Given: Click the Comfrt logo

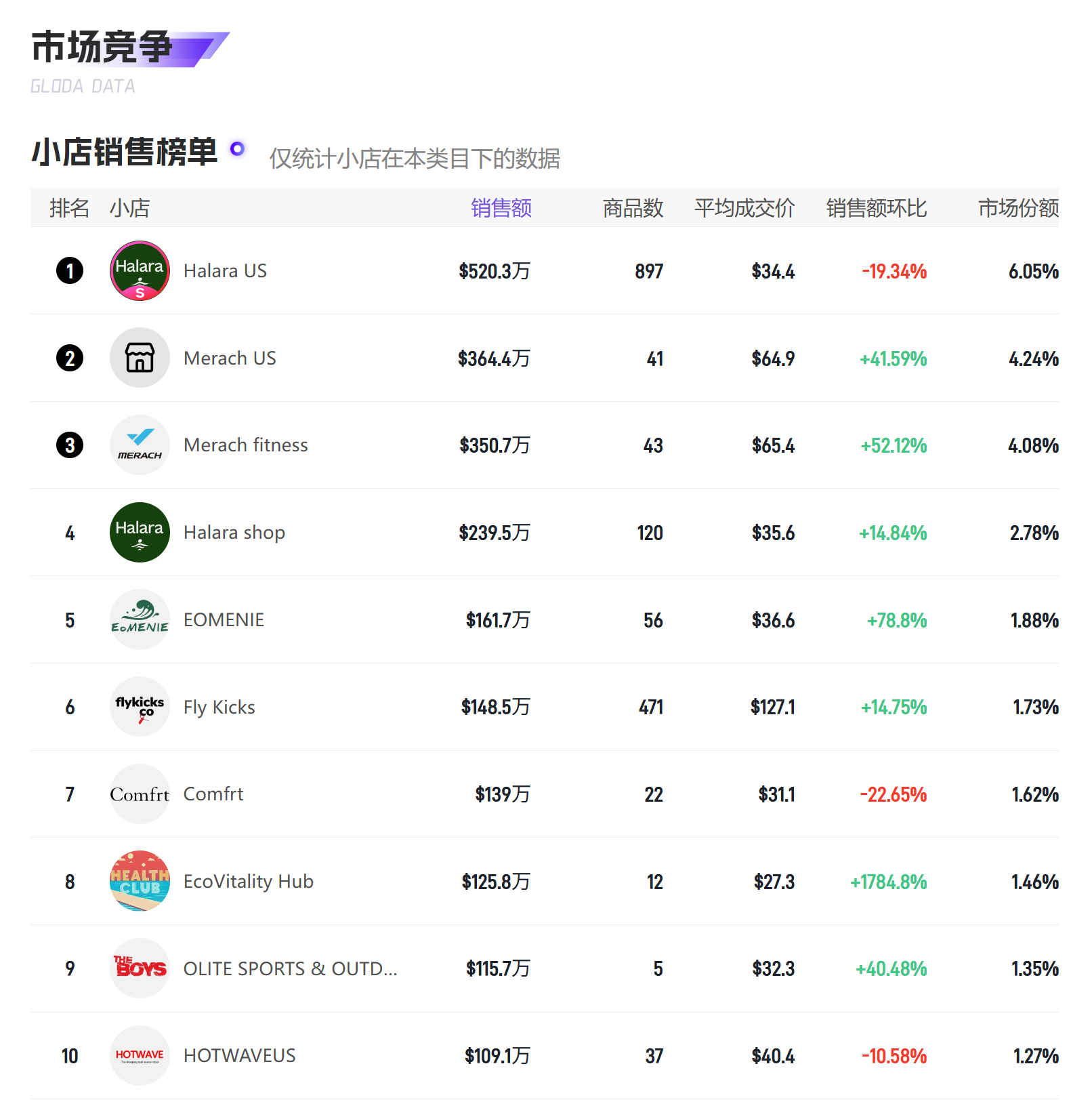Looking at the screenshot, I should point(140,794).
